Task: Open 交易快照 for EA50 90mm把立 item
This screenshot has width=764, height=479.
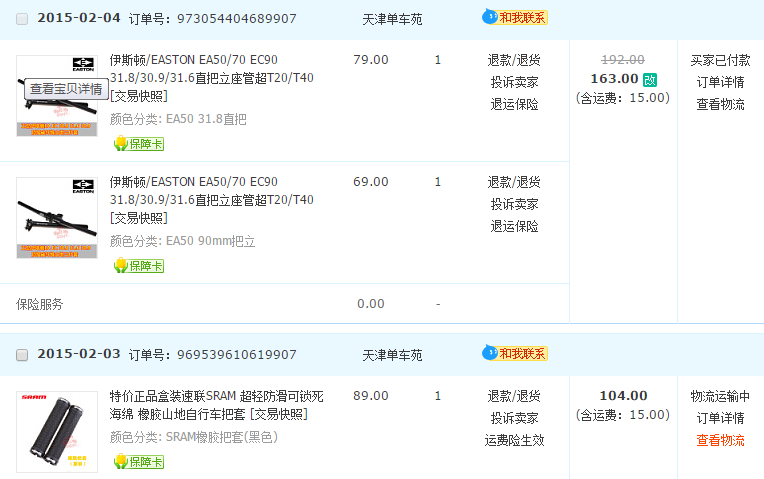Action: [x=139, y=218]
